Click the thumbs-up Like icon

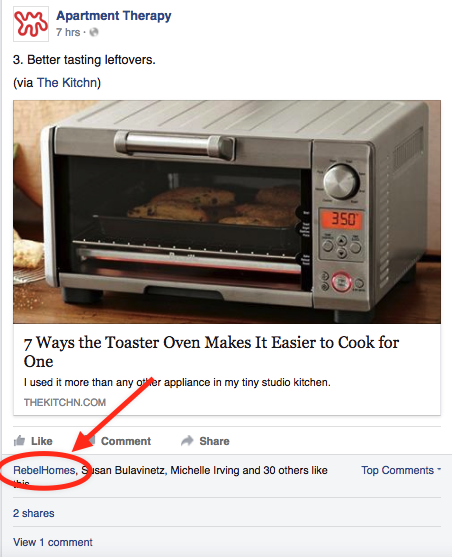(x=19, y=441)
